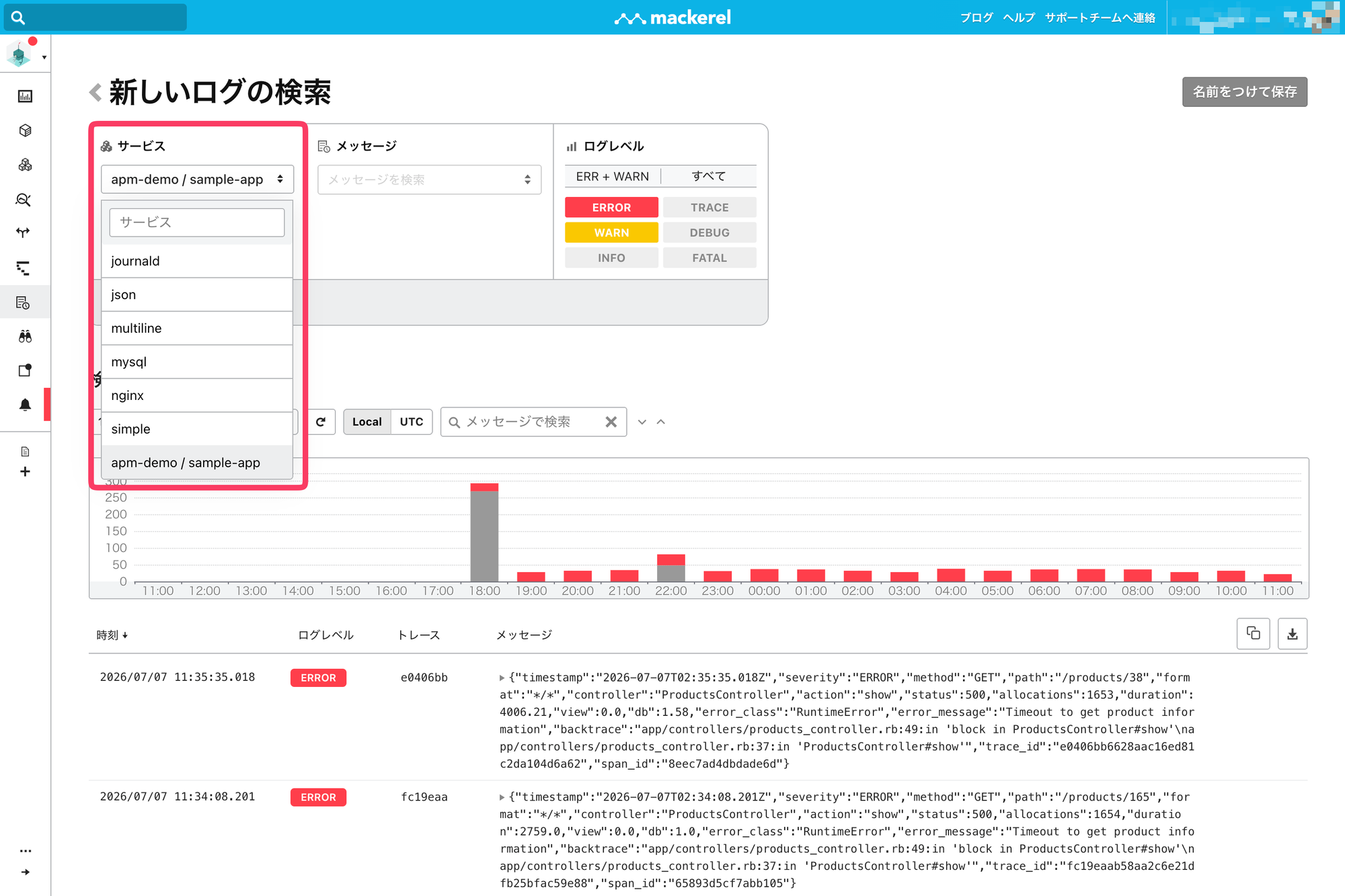Expand sidebar with the arrow icon
The image size is (1345, 896).
point(26,872)
